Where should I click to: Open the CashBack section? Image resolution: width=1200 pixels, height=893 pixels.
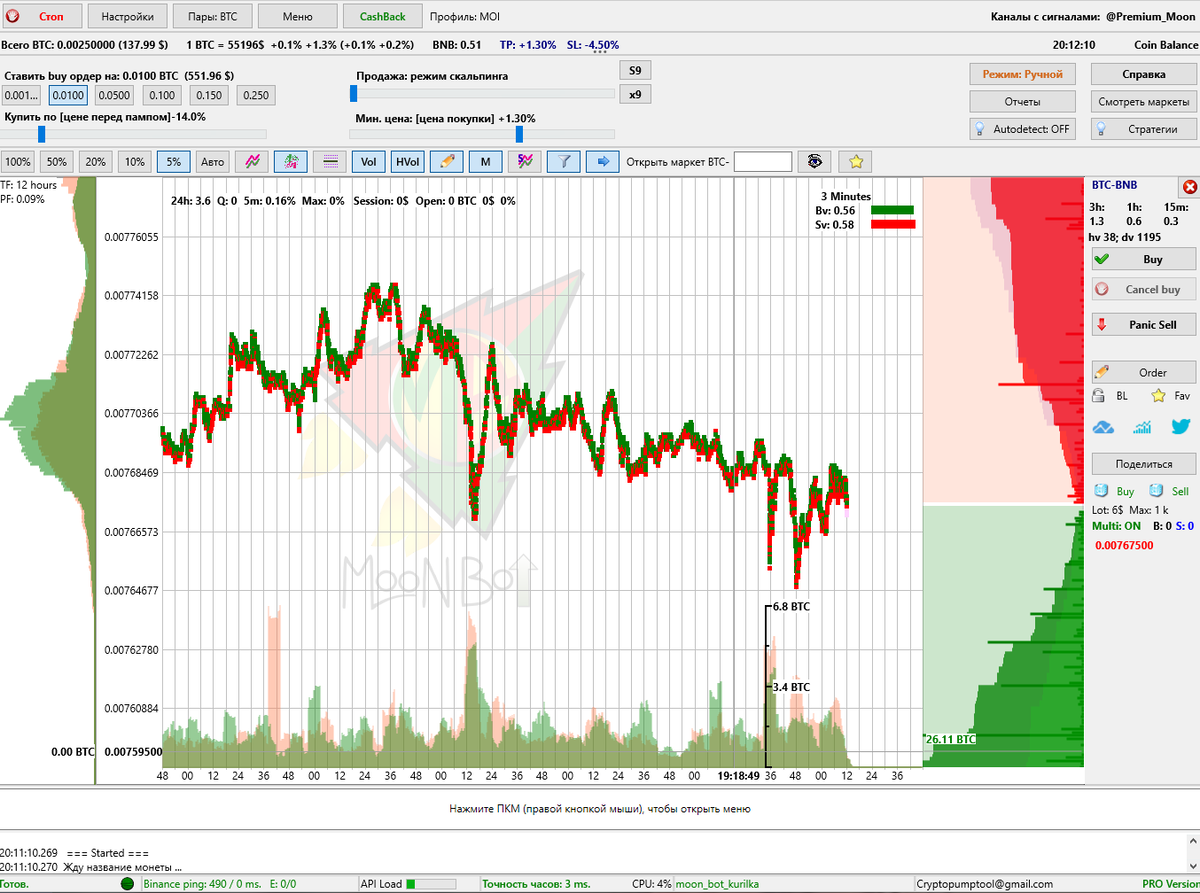click(383, 17)
